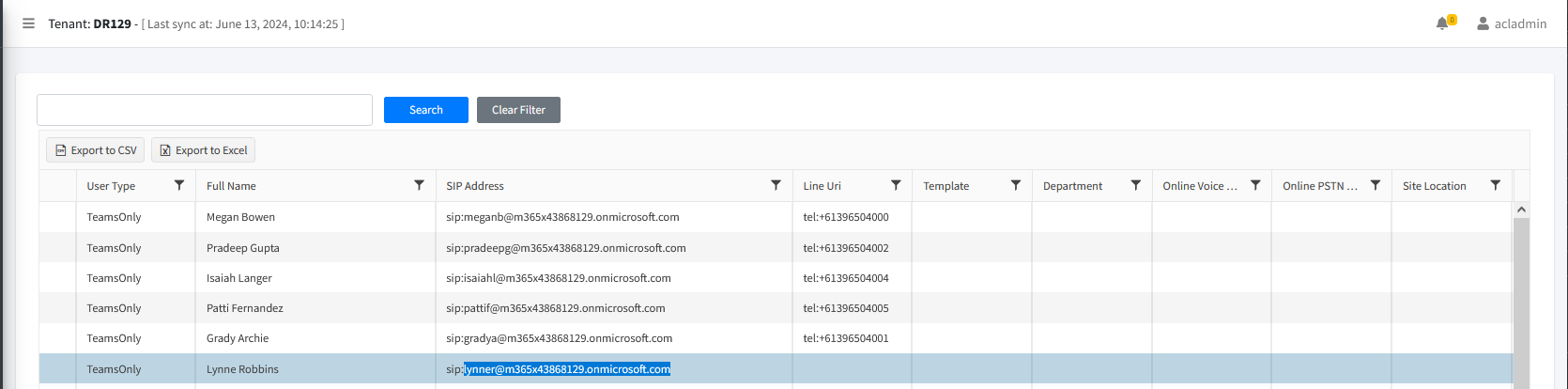Open the Template column filter
The width and height of the screenshot is (1568, 389).
tap(1015, 185)
